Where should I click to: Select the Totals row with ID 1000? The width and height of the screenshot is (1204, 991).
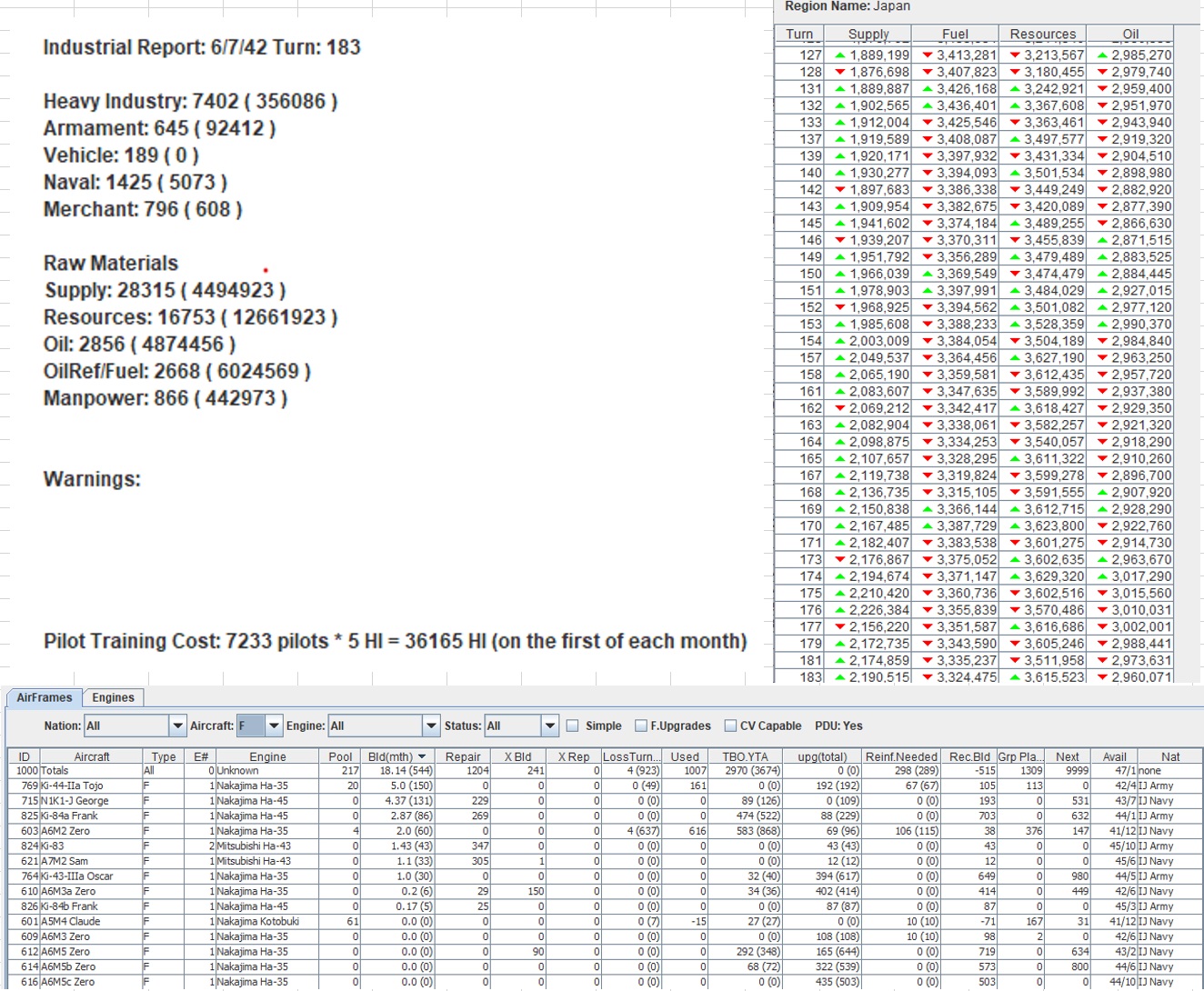605,770
